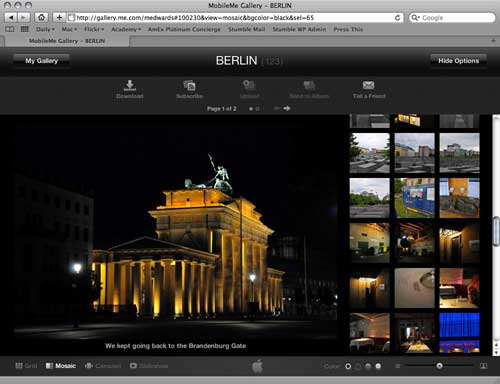Click the Tell a Friend envelope icon
The image size is (500, 384).
tap(369, 85)
